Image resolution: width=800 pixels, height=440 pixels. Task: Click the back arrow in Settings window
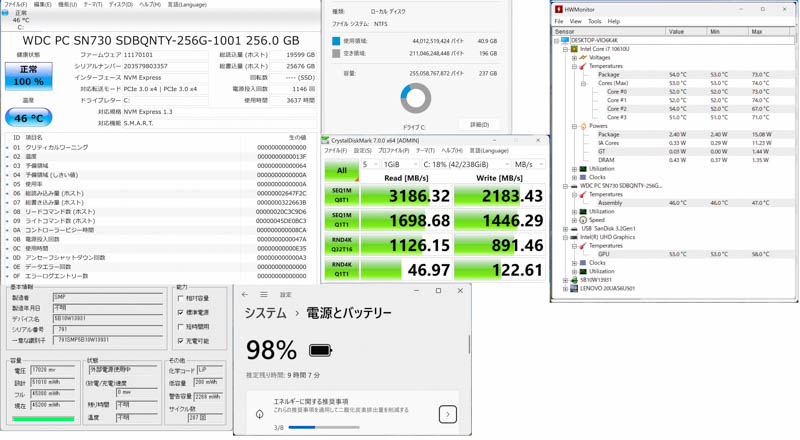245,295
